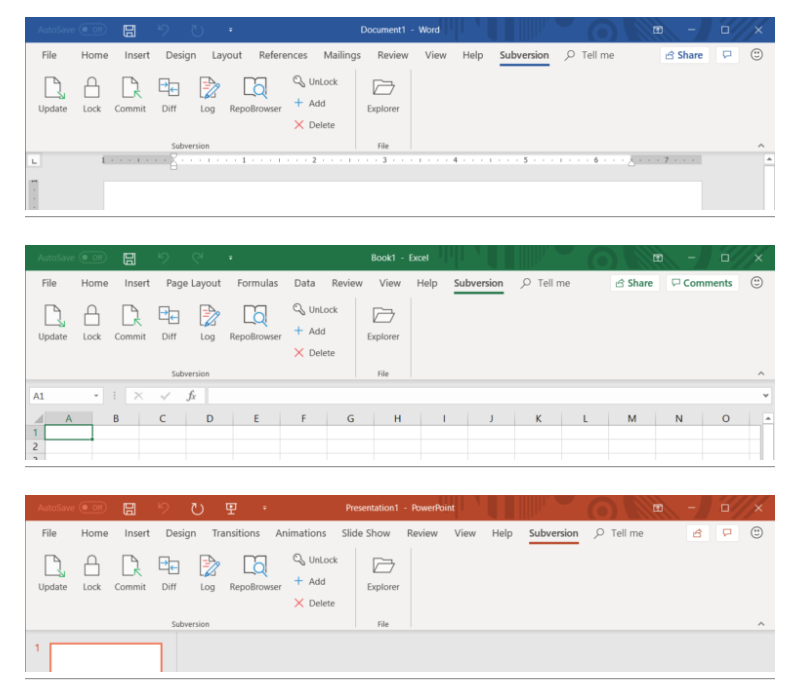Collapse the PowerPoint ribbon with the chevron
Image resolution: width=812 pixels, height=693 pixels.
click(761, 624)
